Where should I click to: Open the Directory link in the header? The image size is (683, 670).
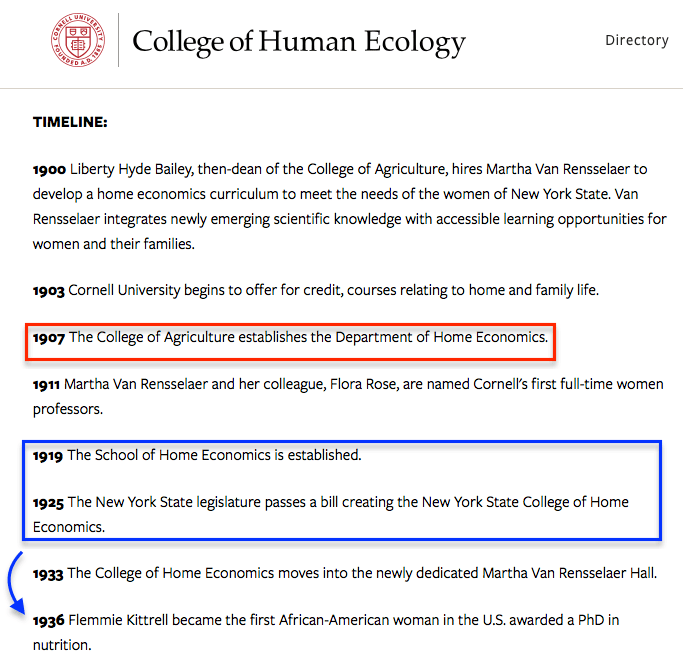(x=636, y=40)
